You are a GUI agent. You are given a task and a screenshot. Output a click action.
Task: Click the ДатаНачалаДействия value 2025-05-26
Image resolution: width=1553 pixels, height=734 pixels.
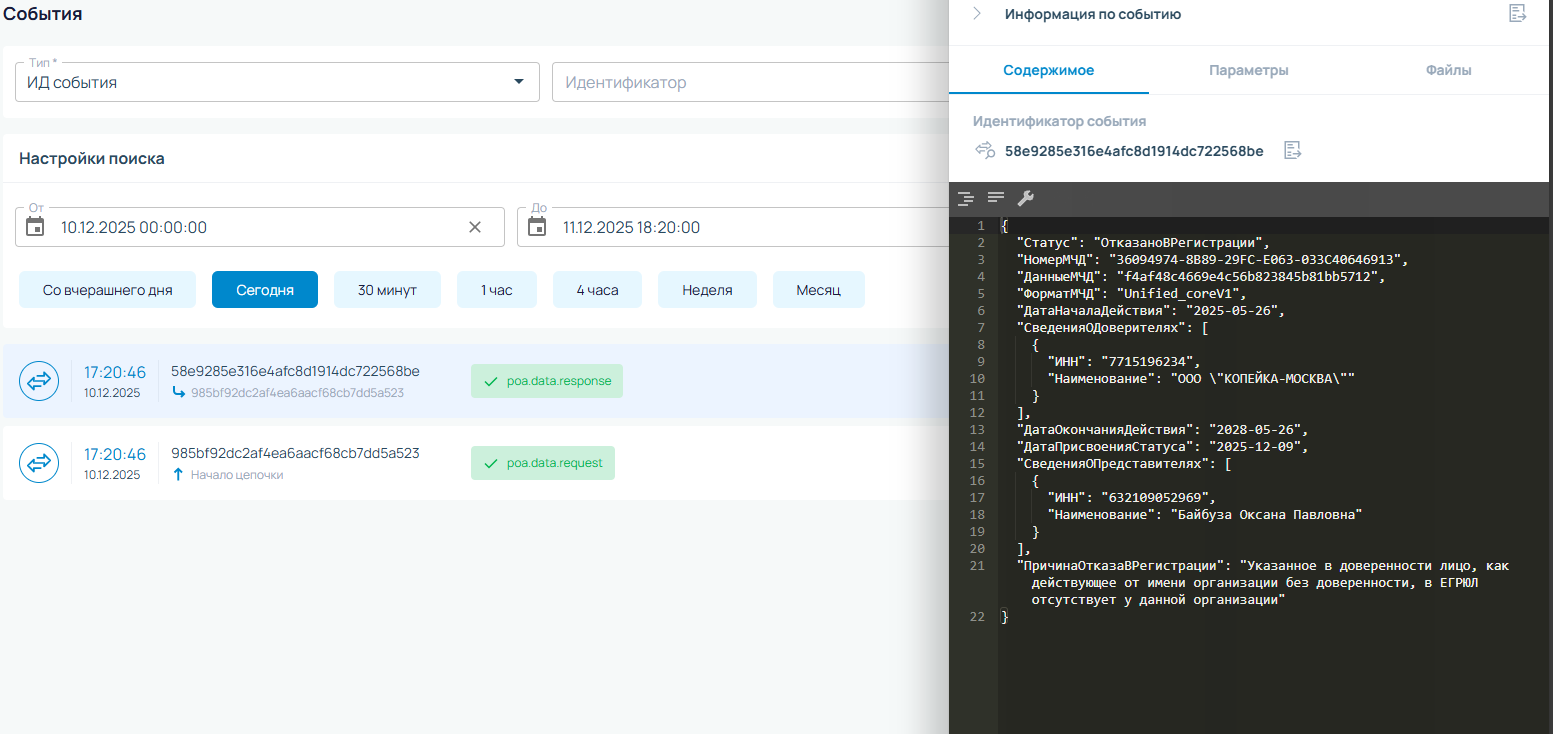1229,310
